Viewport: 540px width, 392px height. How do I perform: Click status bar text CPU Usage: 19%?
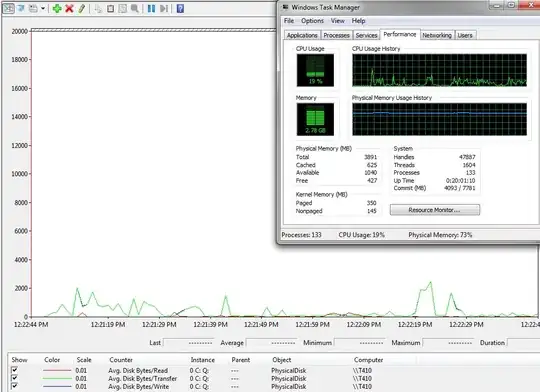click(x=361, y=235)
